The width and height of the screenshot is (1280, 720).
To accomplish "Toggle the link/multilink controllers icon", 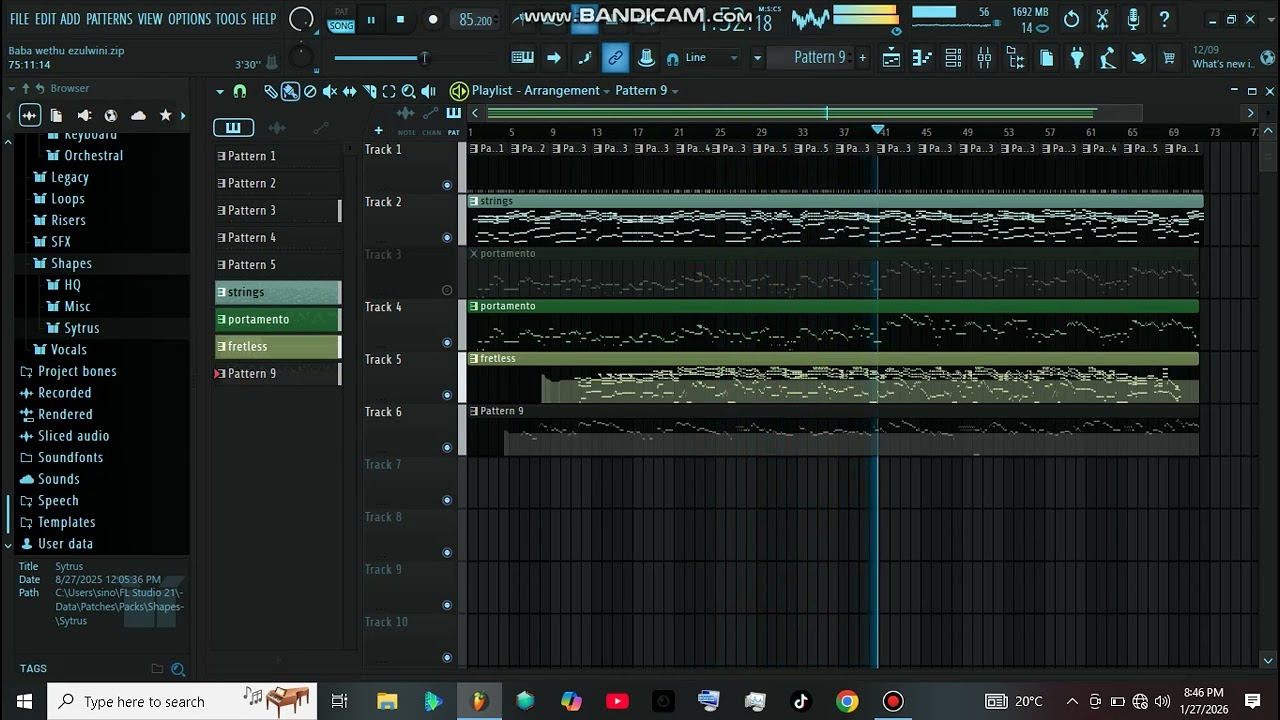I will 615,58.
